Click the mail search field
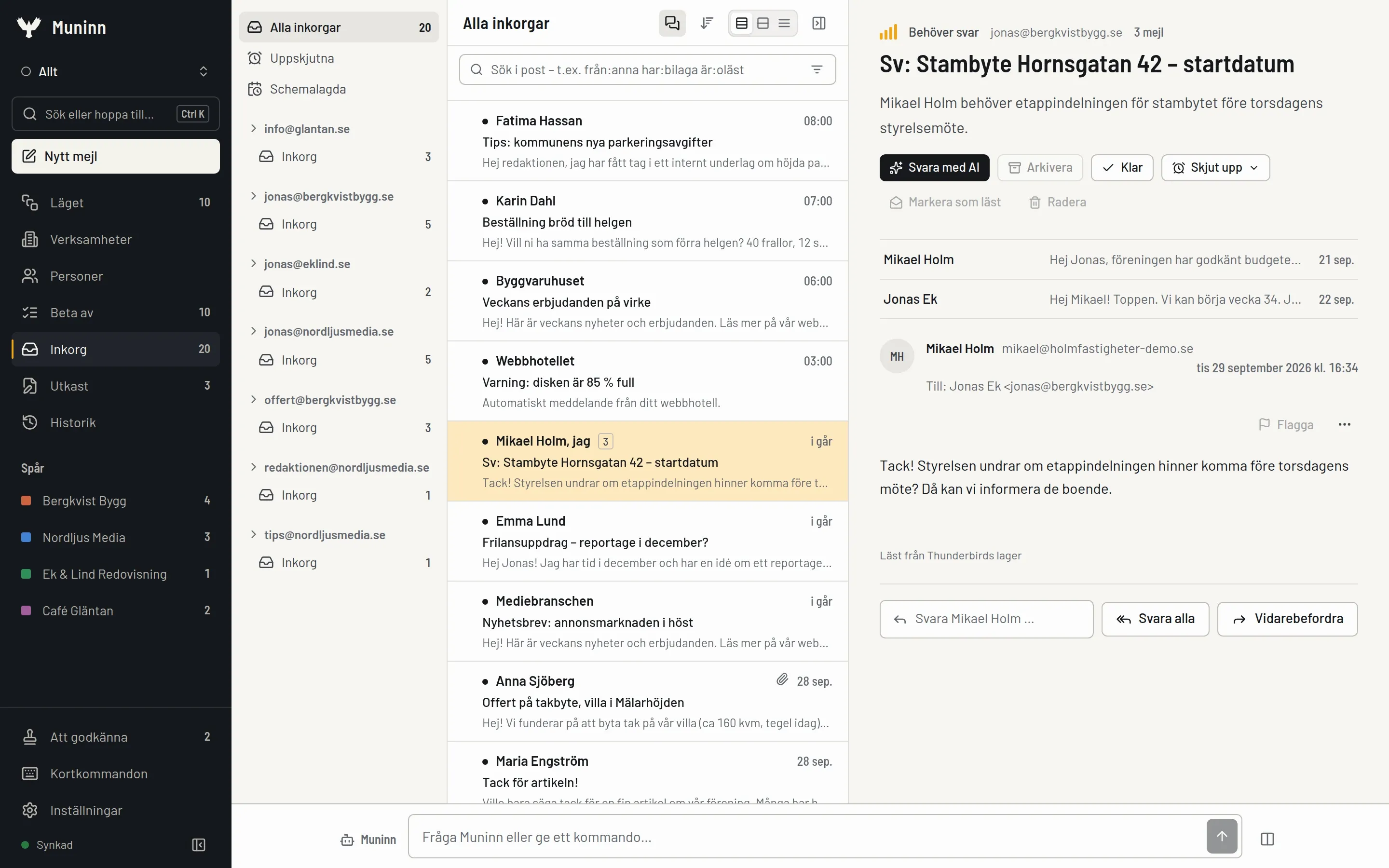The width and height of the screenshot is (1389, 868). point(647,69)
